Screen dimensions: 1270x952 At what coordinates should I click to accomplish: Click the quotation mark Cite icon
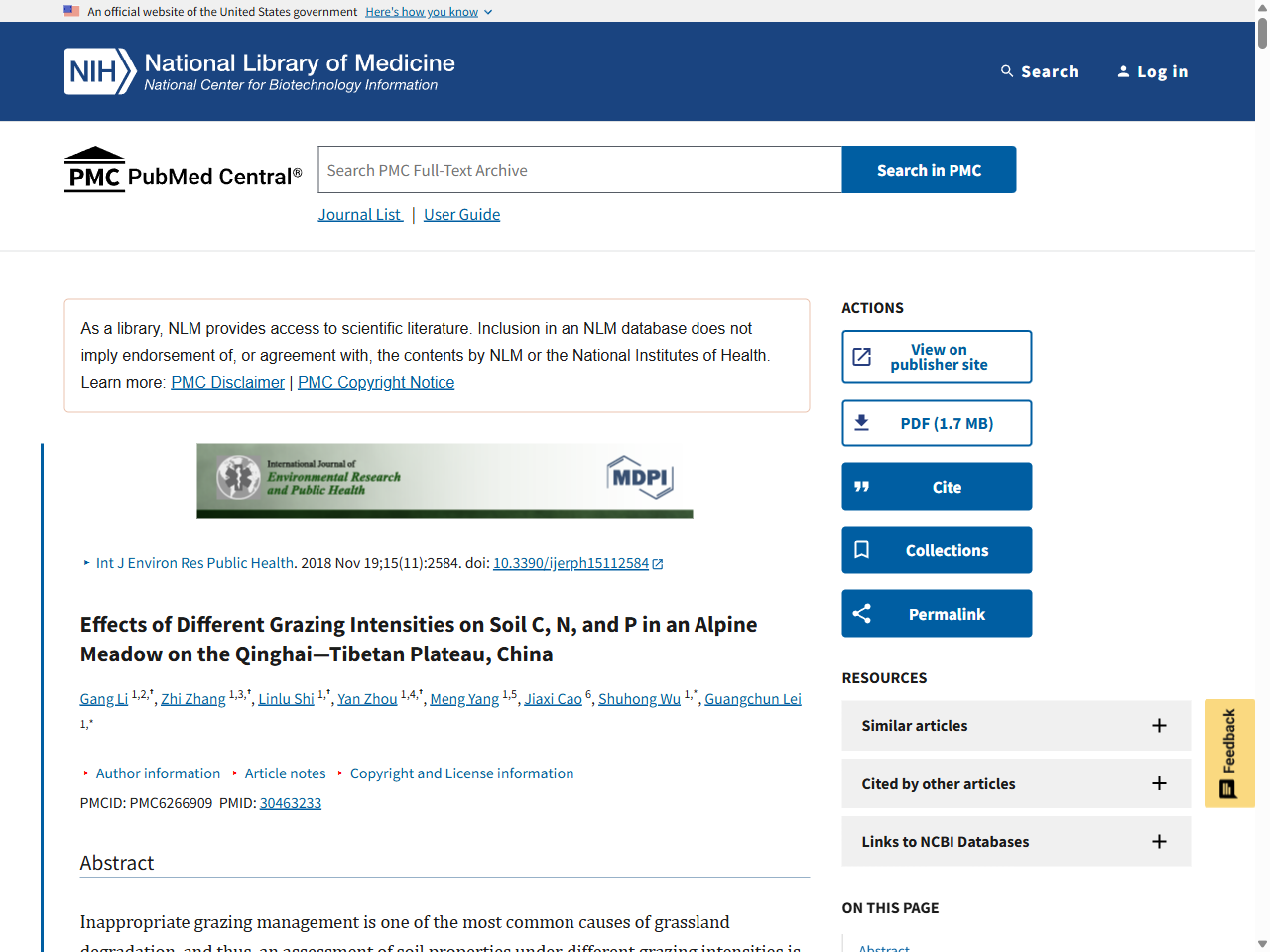(861, 487)
